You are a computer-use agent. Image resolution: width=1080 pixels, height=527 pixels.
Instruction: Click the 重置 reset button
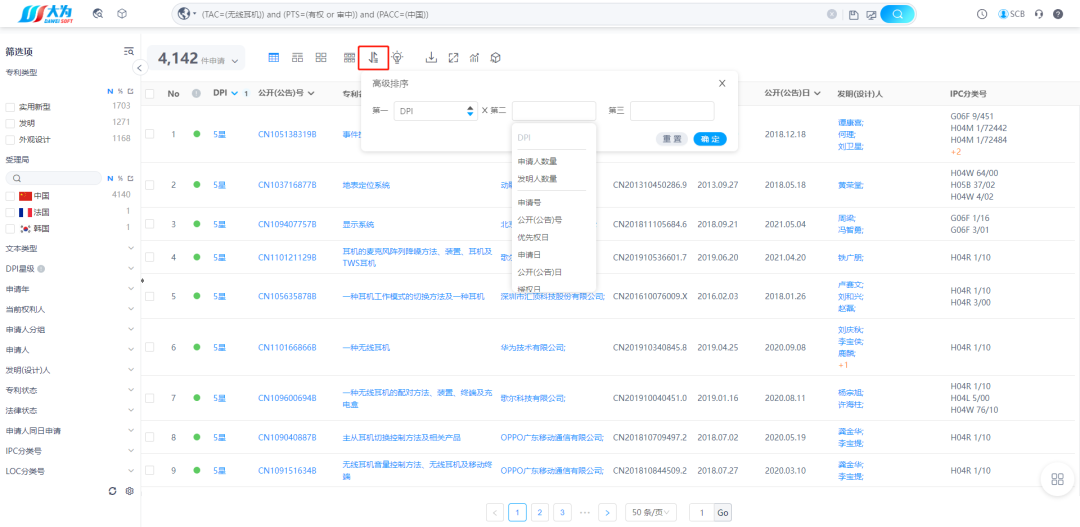pos(672,138)
